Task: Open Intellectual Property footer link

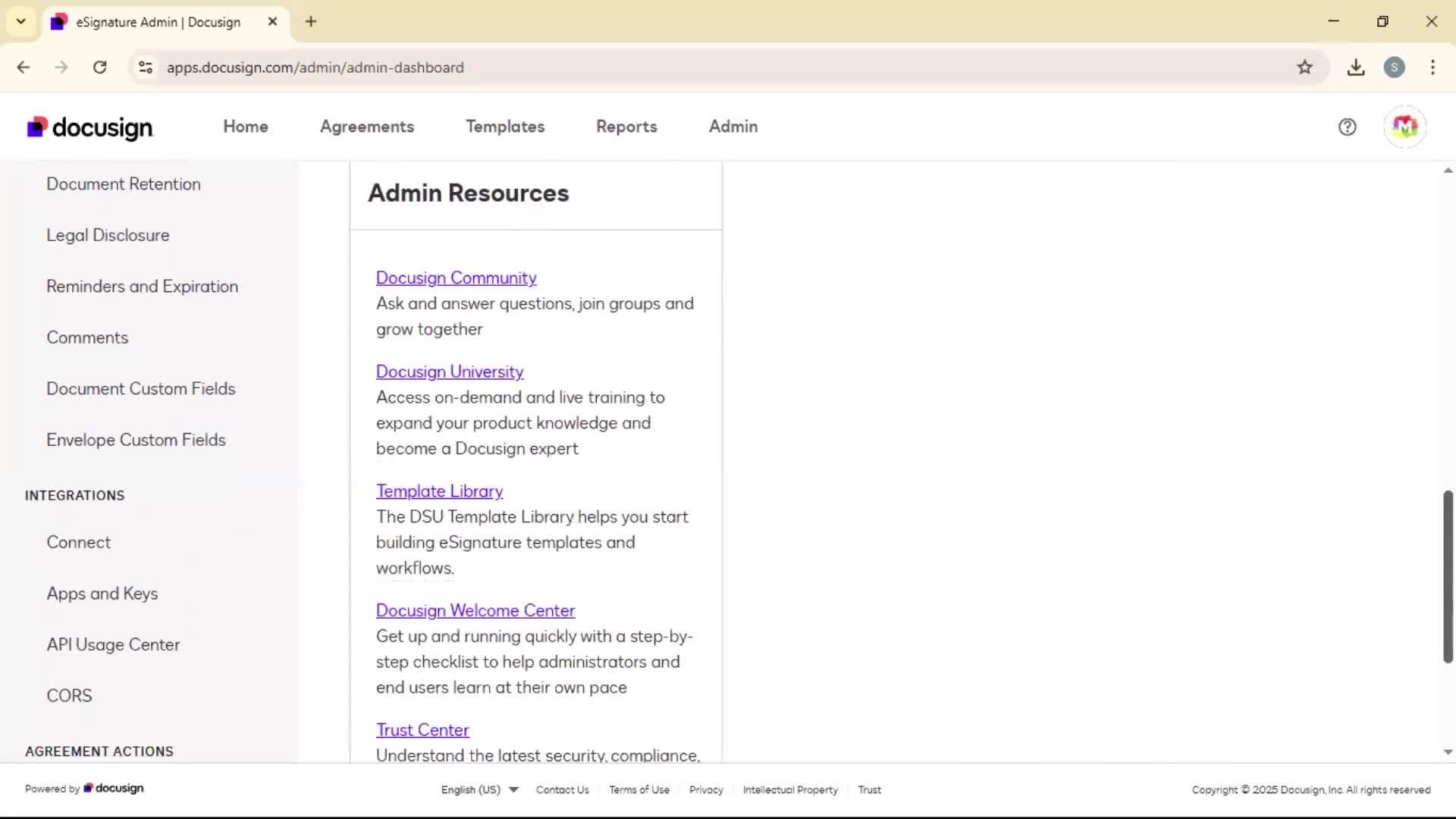Action: tap(790, 789)
